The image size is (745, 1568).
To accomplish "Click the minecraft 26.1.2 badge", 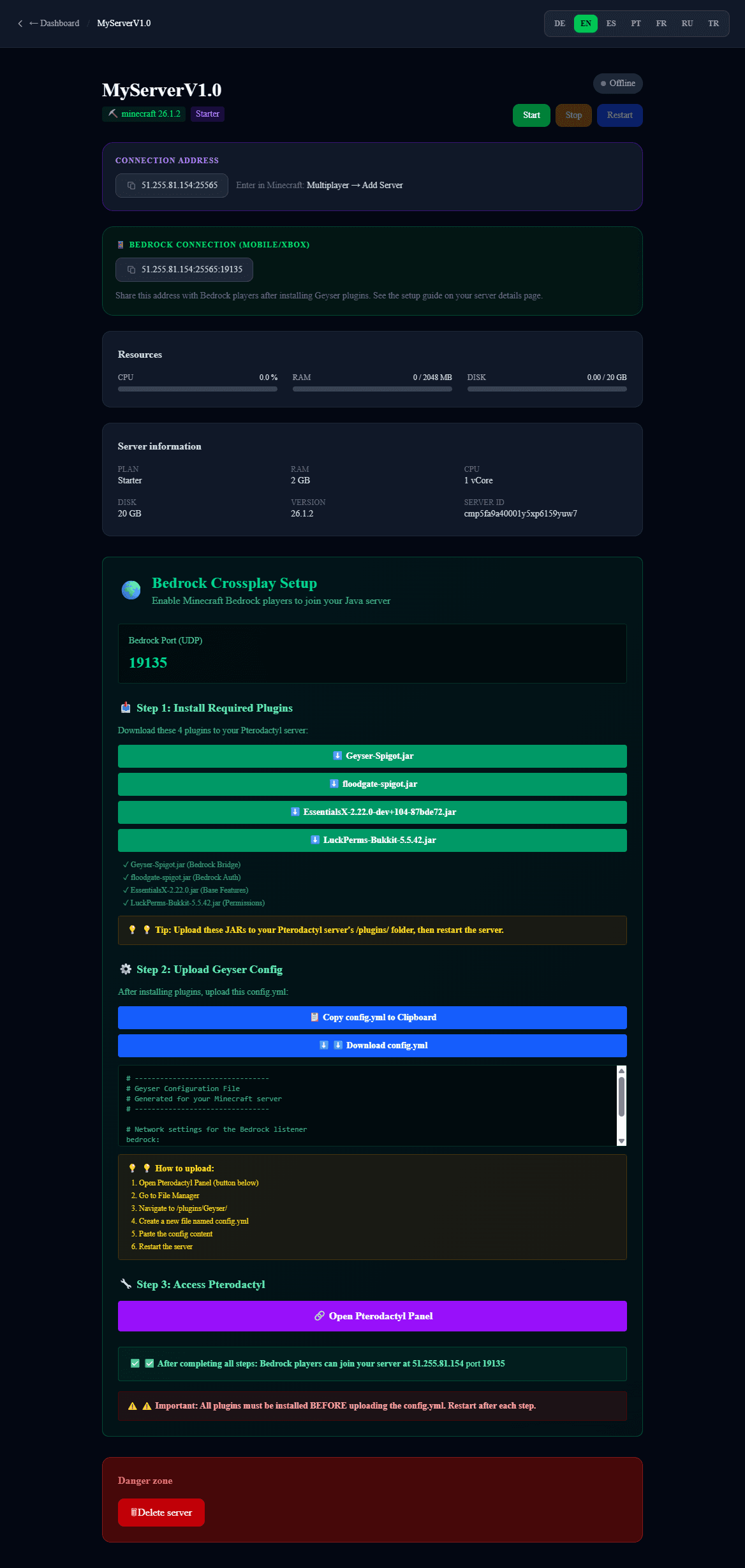I will (144, 114).
